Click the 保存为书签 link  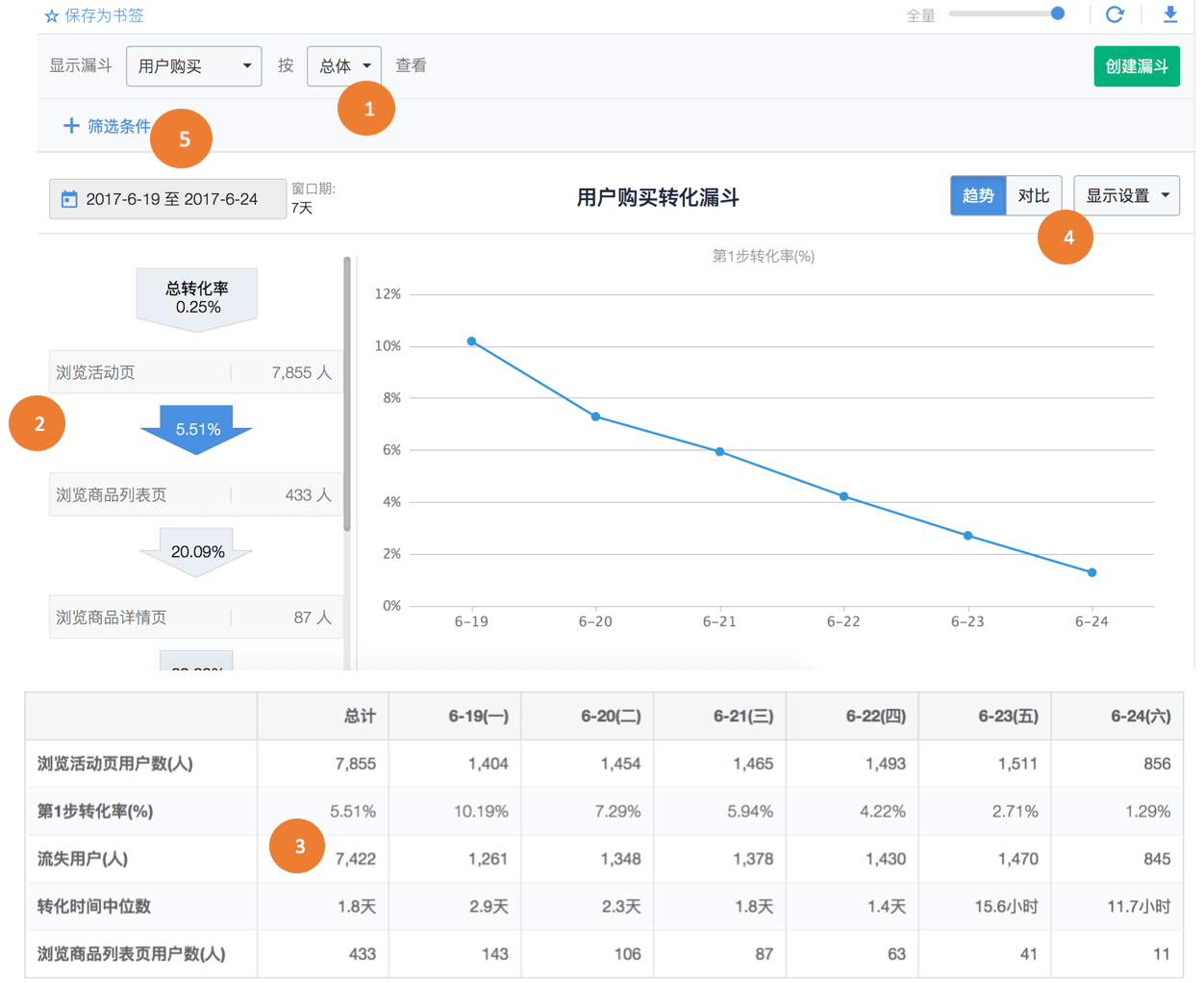(x=104, y=16)
